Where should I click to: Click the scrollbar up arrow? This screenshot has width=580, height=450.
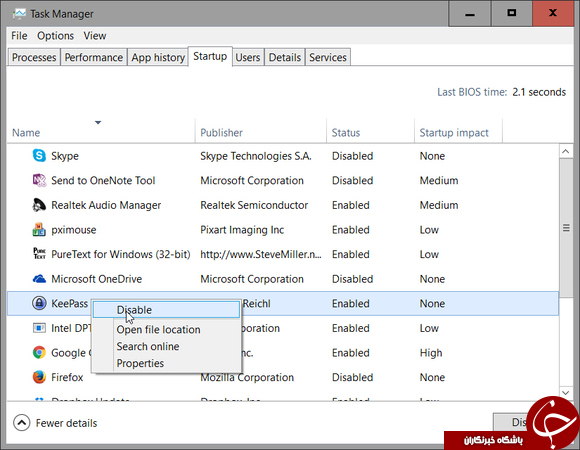[566, 151]
